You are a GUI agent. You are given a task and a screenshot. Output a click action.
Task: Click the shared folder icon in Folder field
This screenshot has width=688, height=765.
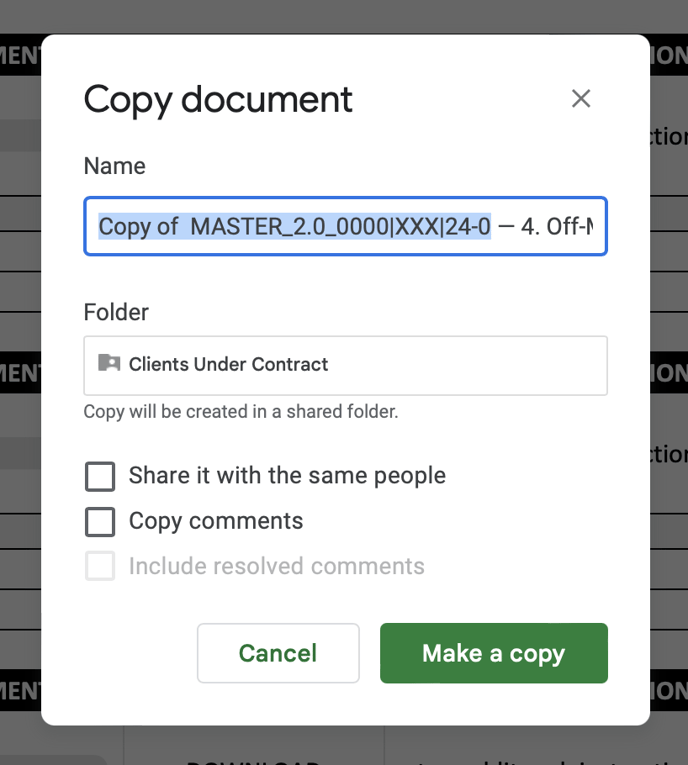click(109, 364)
